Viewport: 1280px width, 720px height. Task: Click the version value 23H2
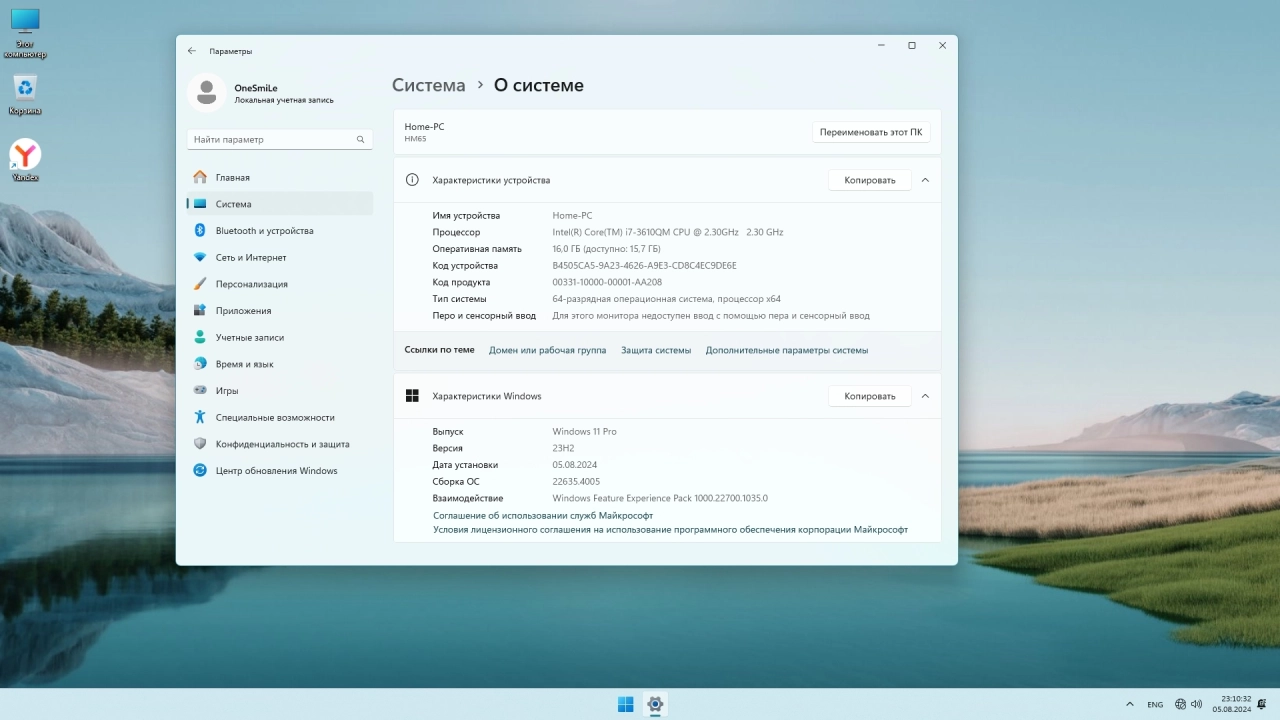(x=563, y=448)
